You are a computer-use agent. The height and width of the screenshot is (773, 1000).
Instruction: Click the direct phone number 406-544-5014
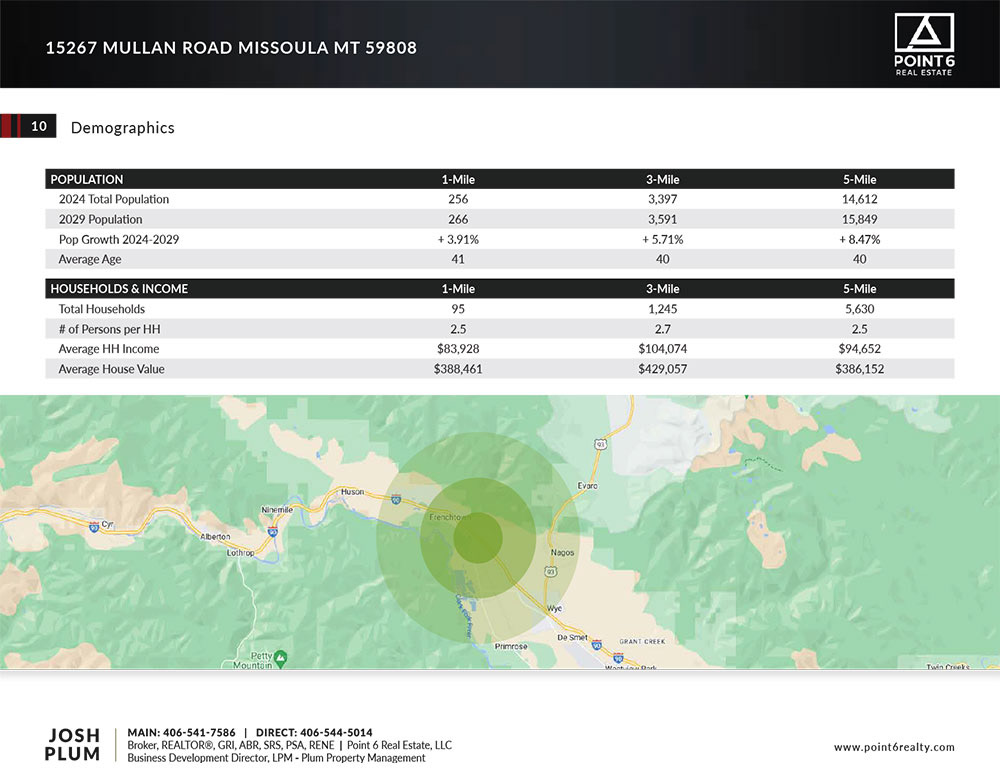(336, 732)
